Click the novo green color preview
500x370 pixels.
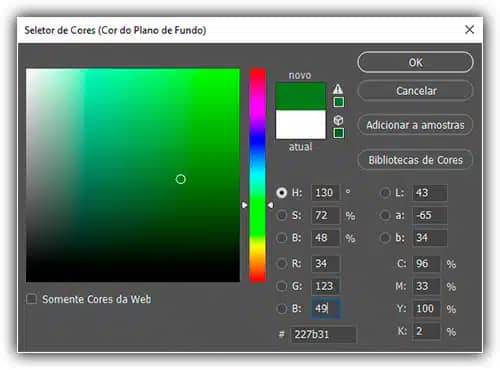pos(301,96)
